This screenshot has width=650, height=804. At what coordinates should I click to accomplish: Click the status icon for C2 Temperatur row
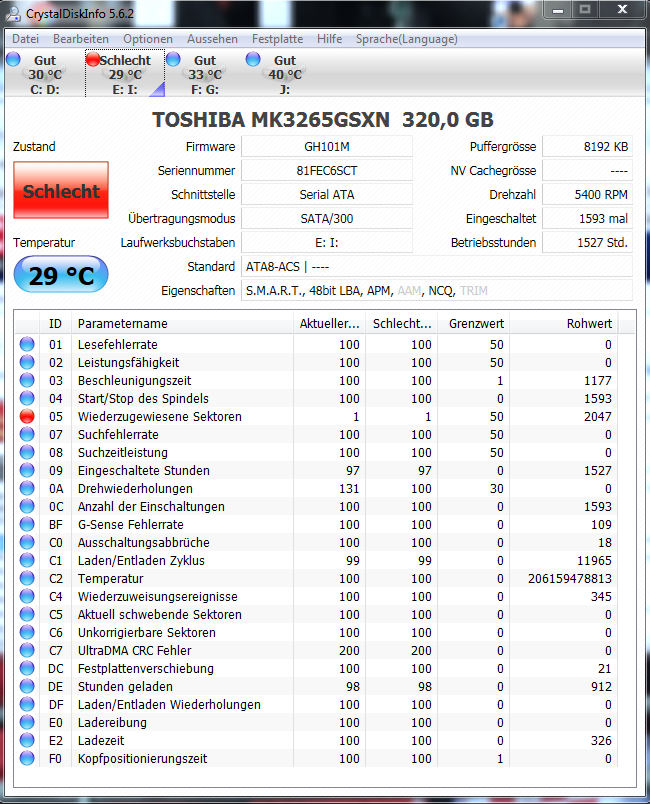pos(27,578)
